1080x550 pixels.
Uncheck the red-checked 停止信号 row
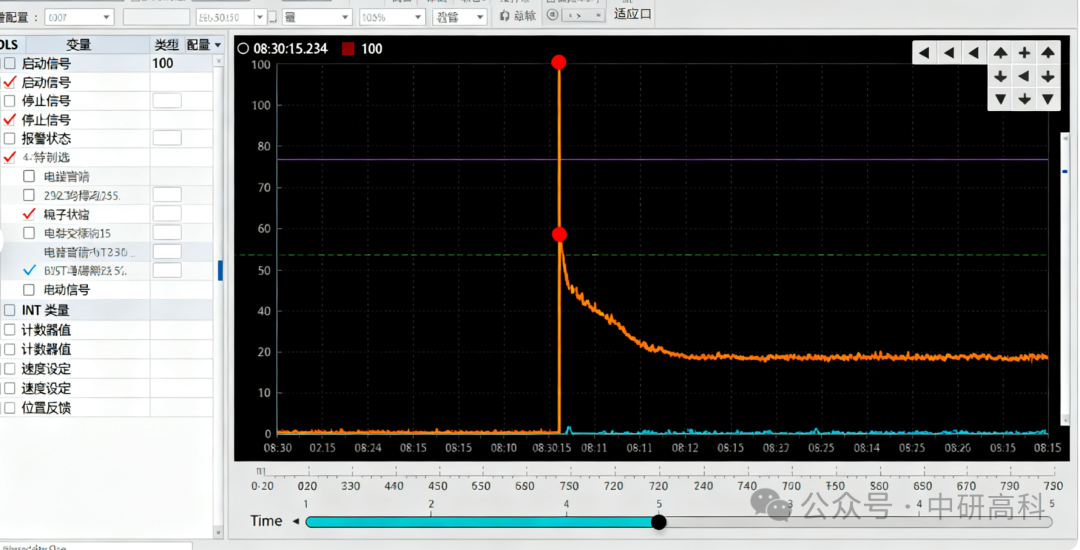10,120
